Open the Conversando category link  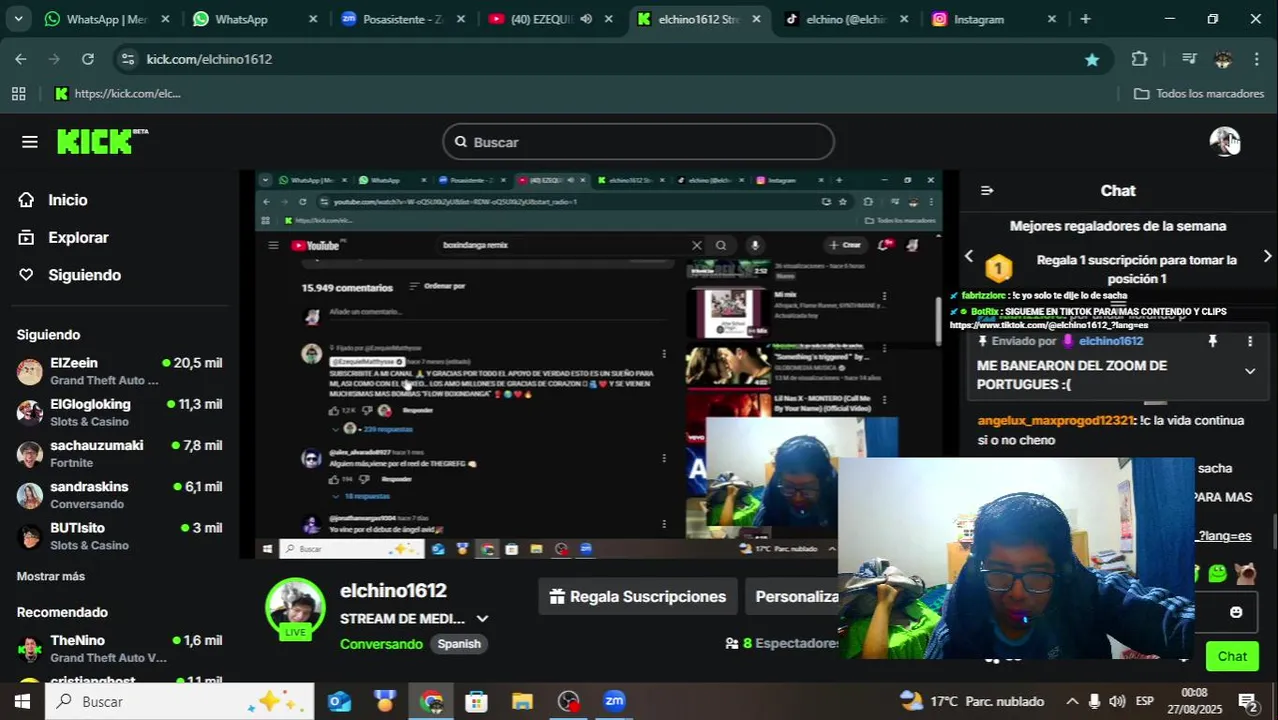381,644
